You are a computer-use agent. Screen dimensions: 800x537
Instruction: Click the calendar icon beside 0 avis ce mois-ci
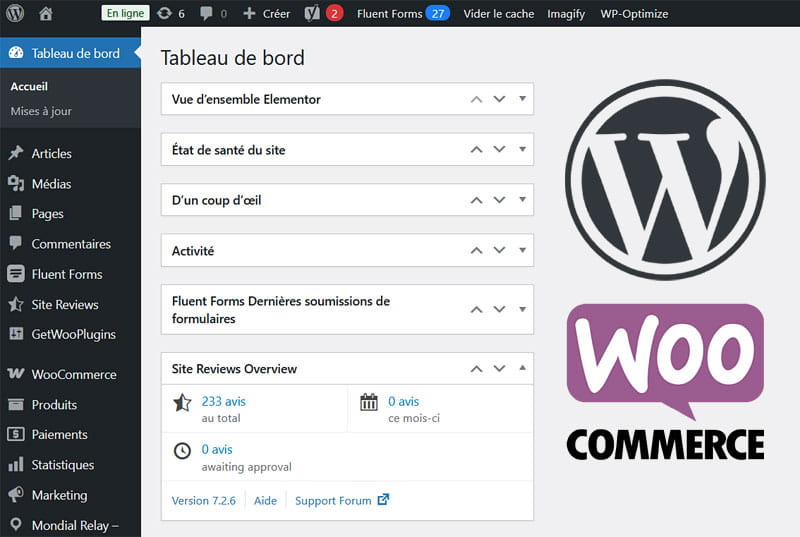click(369, 402)
